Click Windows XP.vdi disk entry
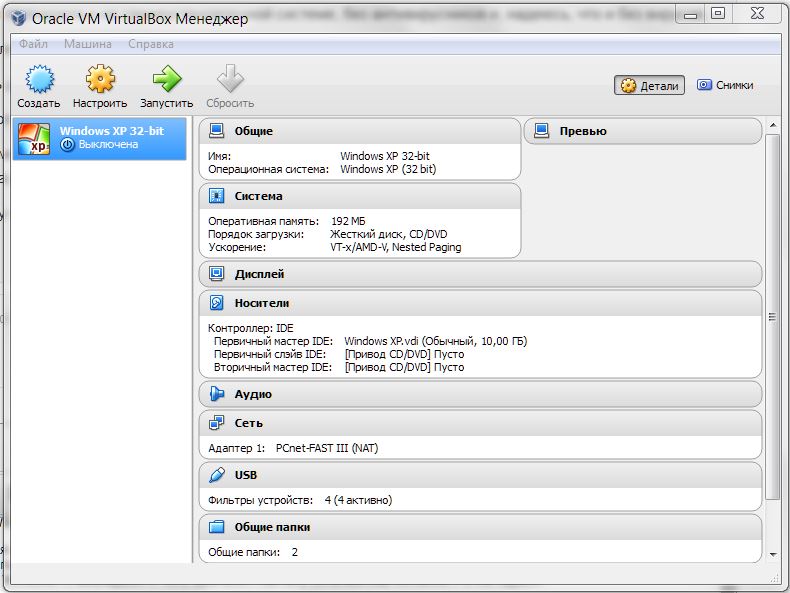 [x=436, y=341]
